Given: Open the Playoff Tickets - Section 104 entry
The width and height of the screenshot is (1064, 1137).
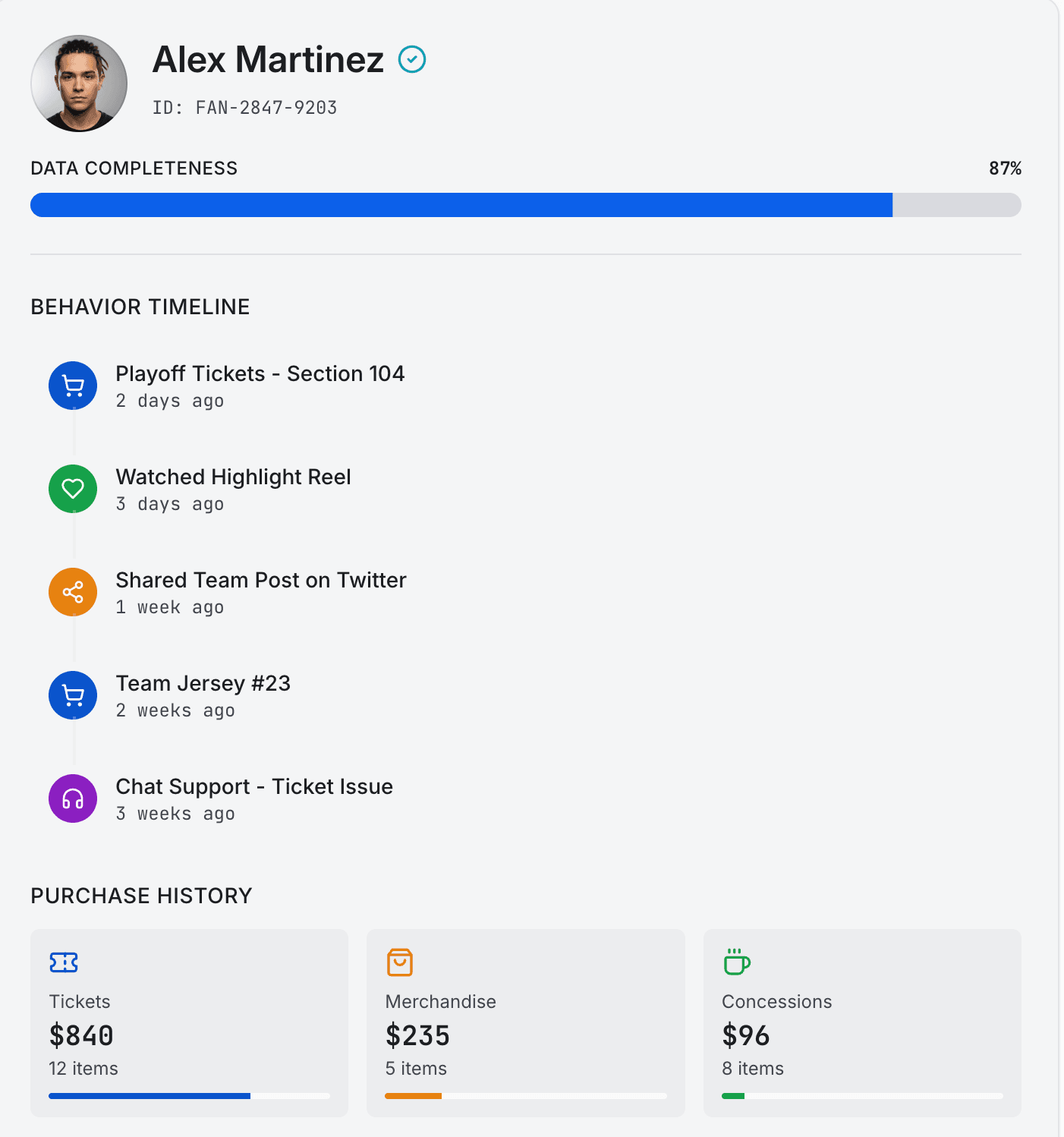Looking at the screenshot, I should click(260, 374).
